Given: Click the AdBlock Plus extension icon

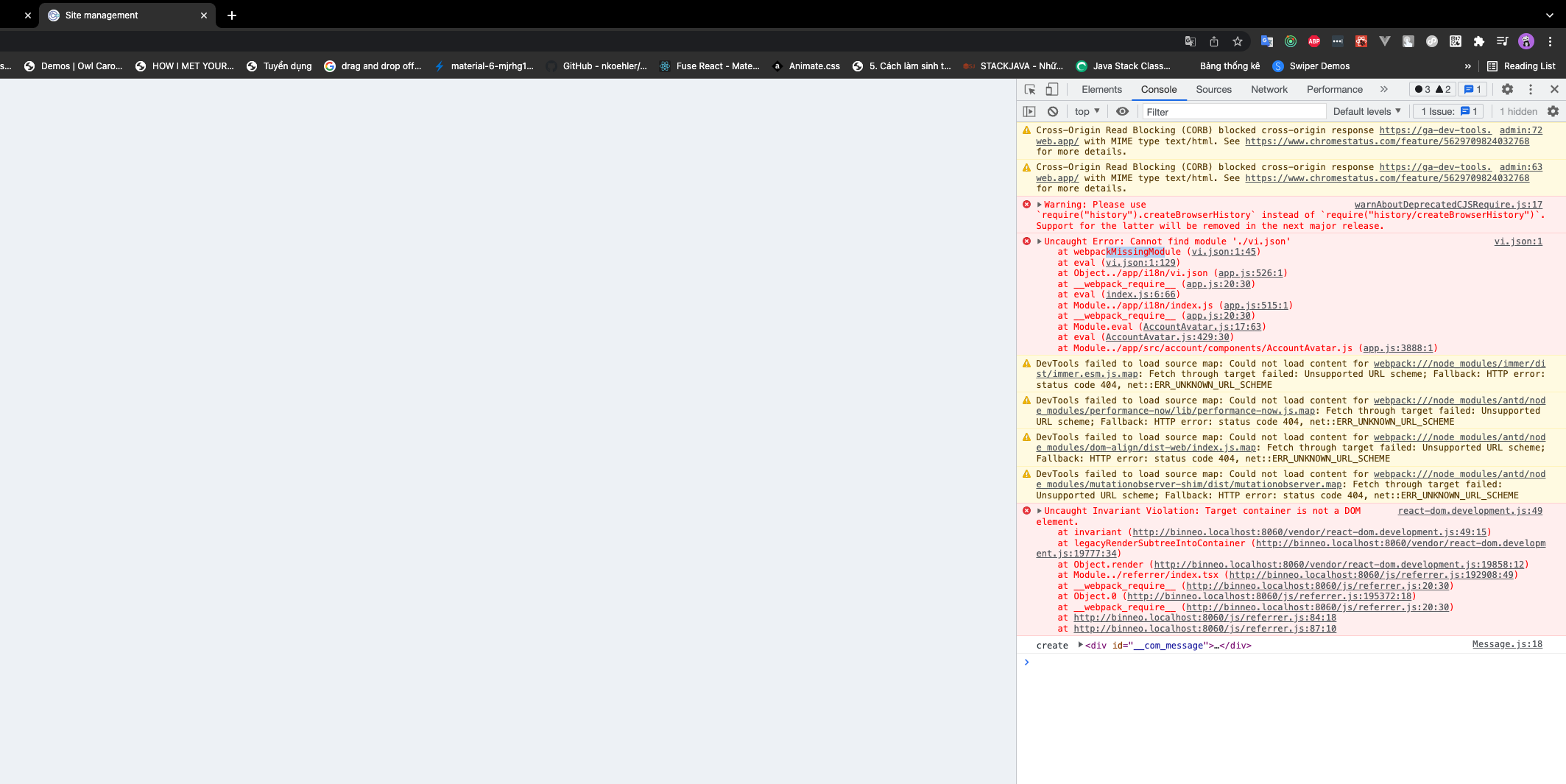Looking at the screenshot, I should pos(1314,41).
